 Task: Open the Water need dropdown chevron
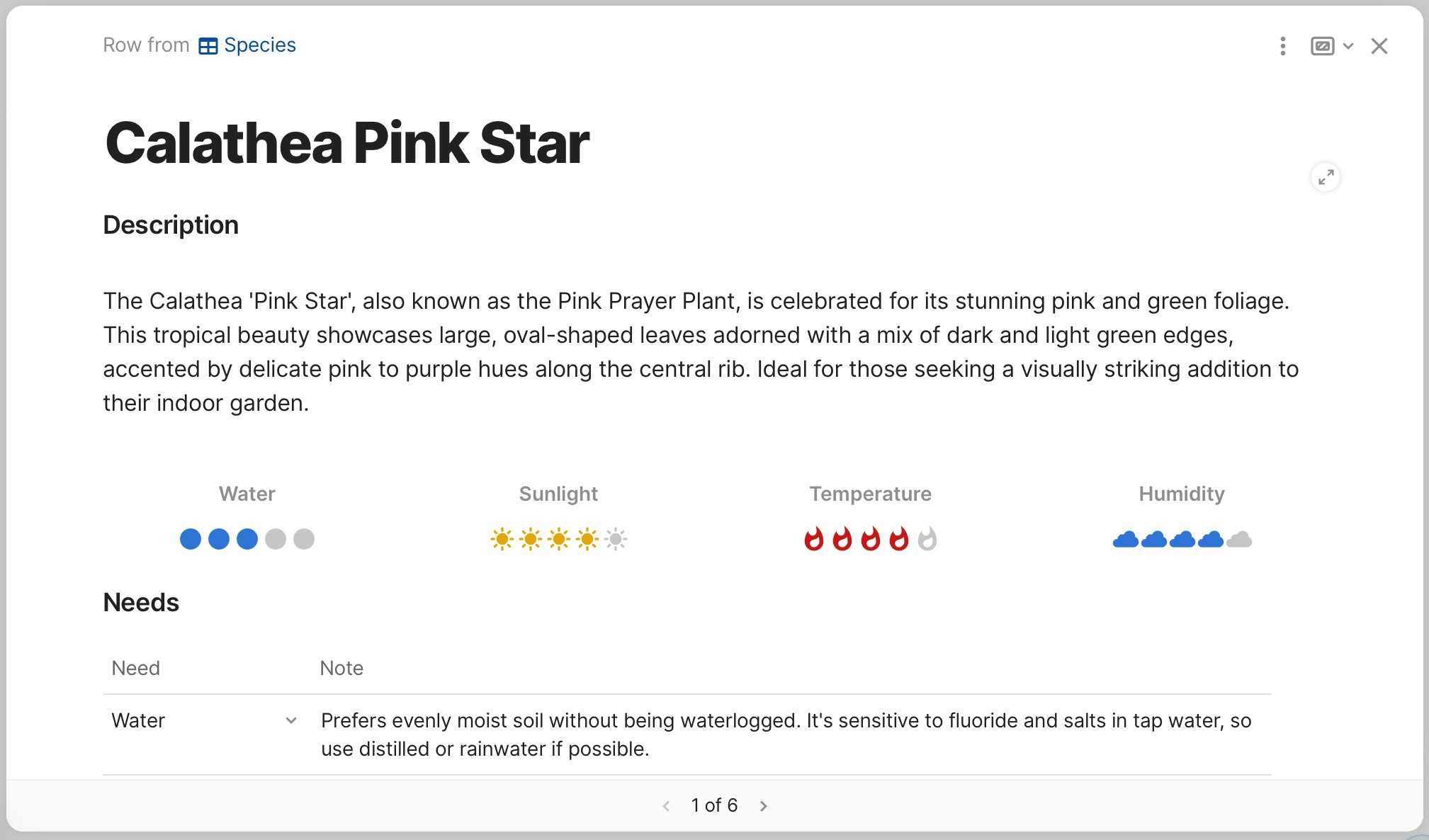(290, 721)
